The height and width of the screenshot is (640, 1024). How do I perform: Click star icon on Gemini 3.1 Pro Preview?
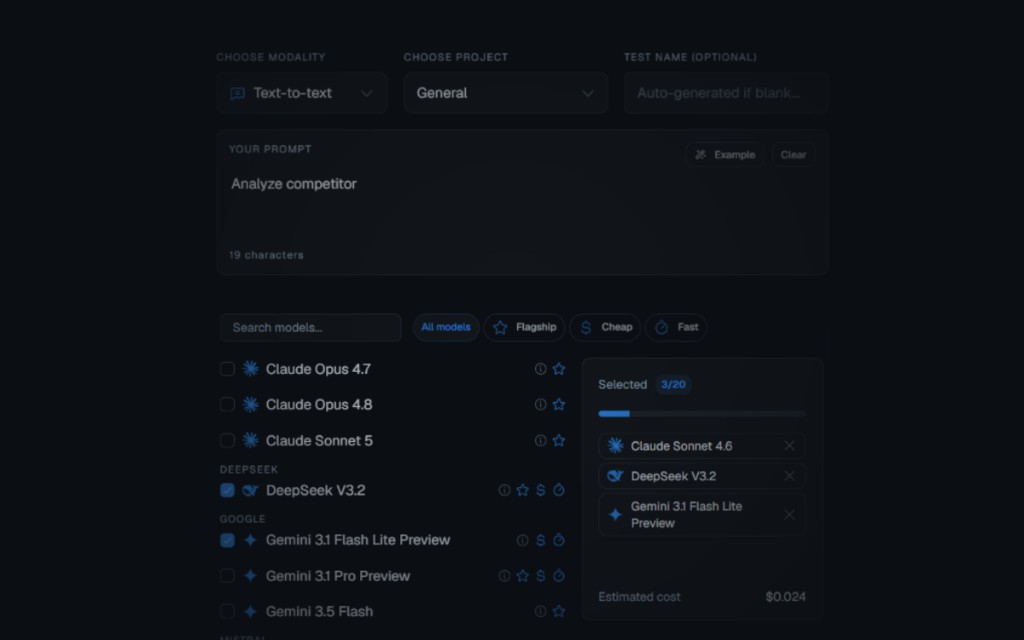522,575
